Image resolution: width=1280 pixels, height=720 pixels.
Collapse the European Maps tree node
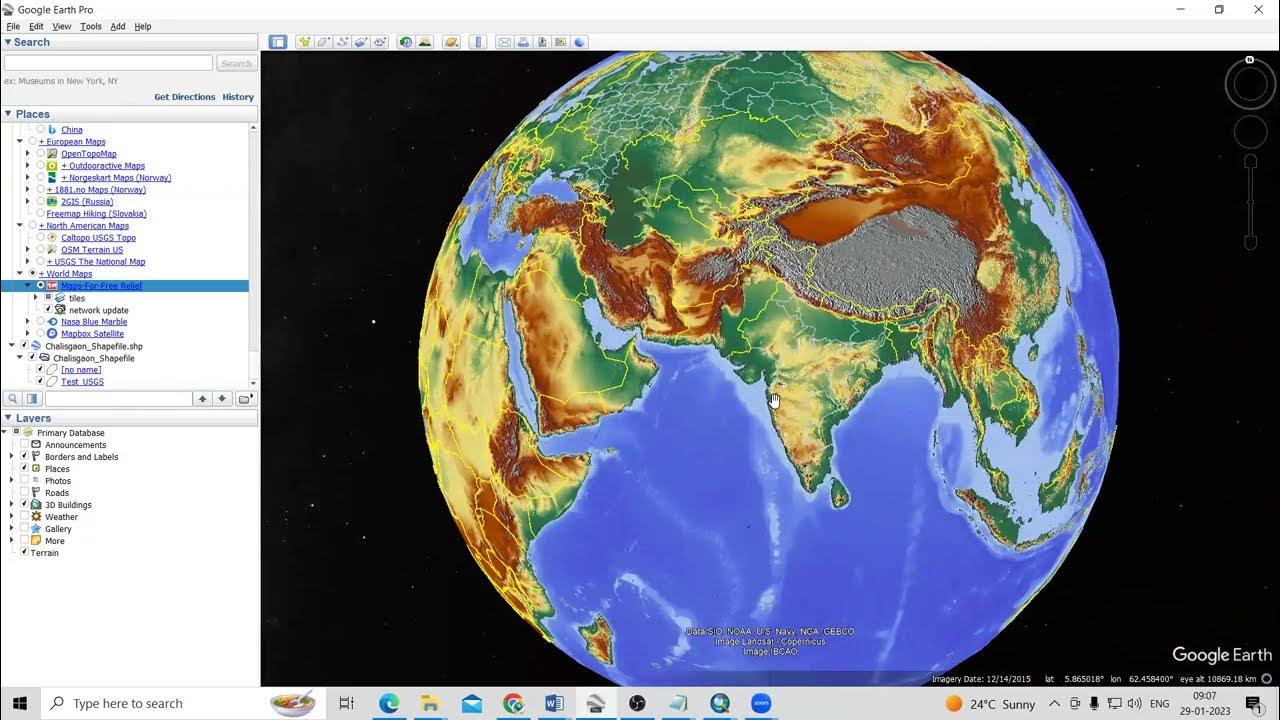pyautogui.click(x=20, y=142)
